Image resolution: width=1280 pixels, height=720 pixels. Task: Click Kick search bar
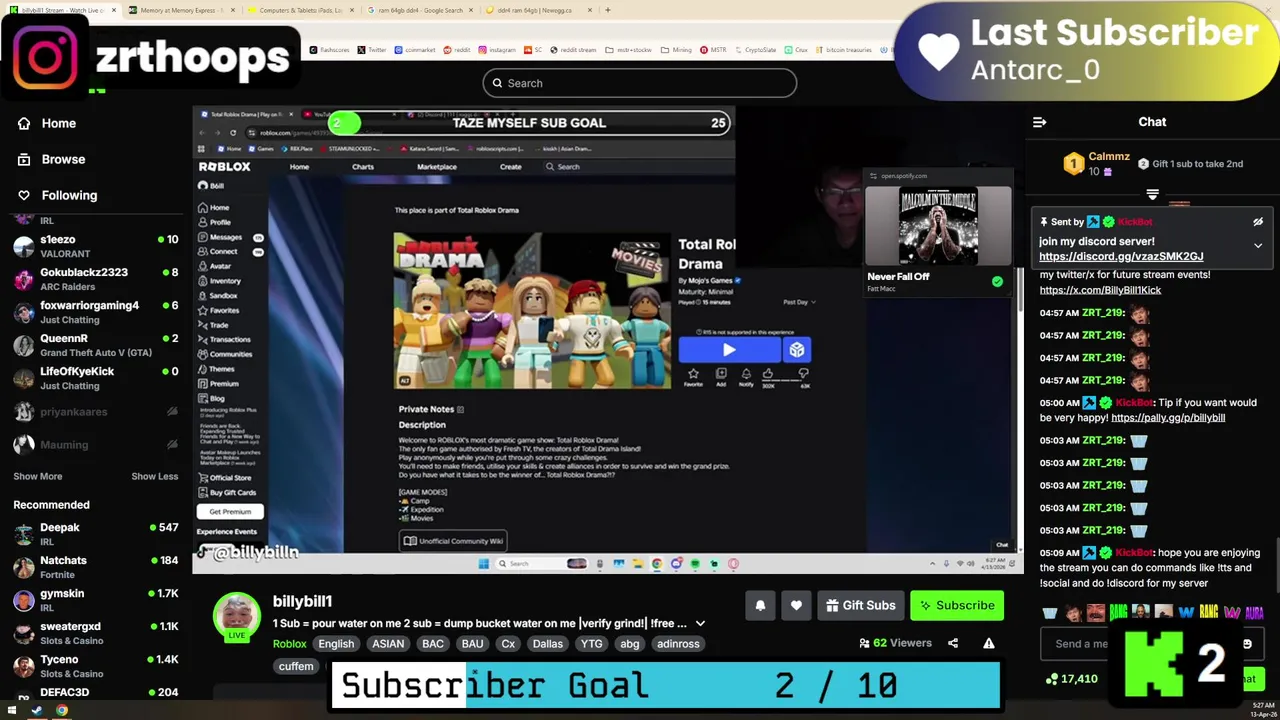(640, 83)
